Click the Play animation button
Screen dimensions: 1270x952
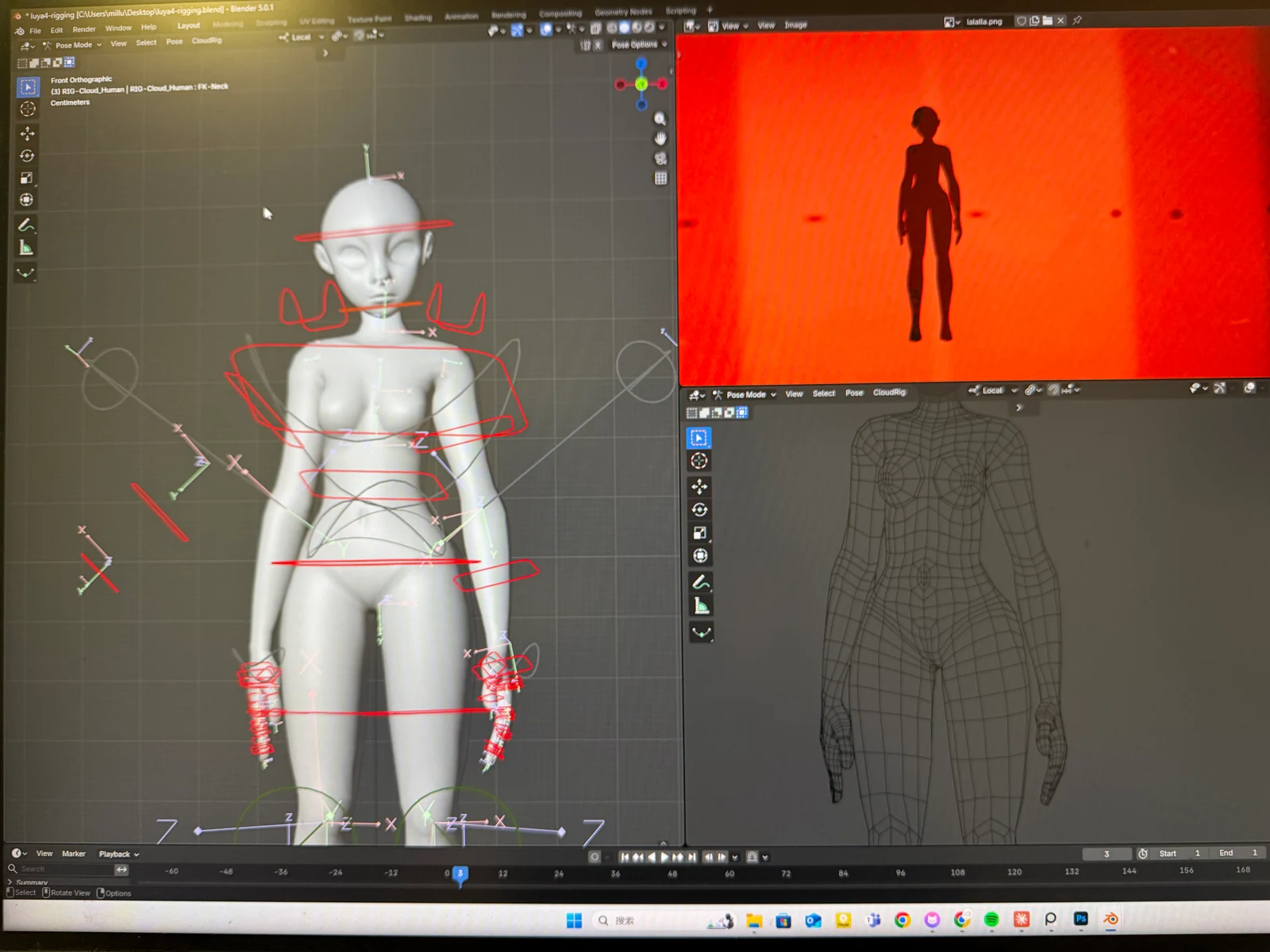(665, 857)
